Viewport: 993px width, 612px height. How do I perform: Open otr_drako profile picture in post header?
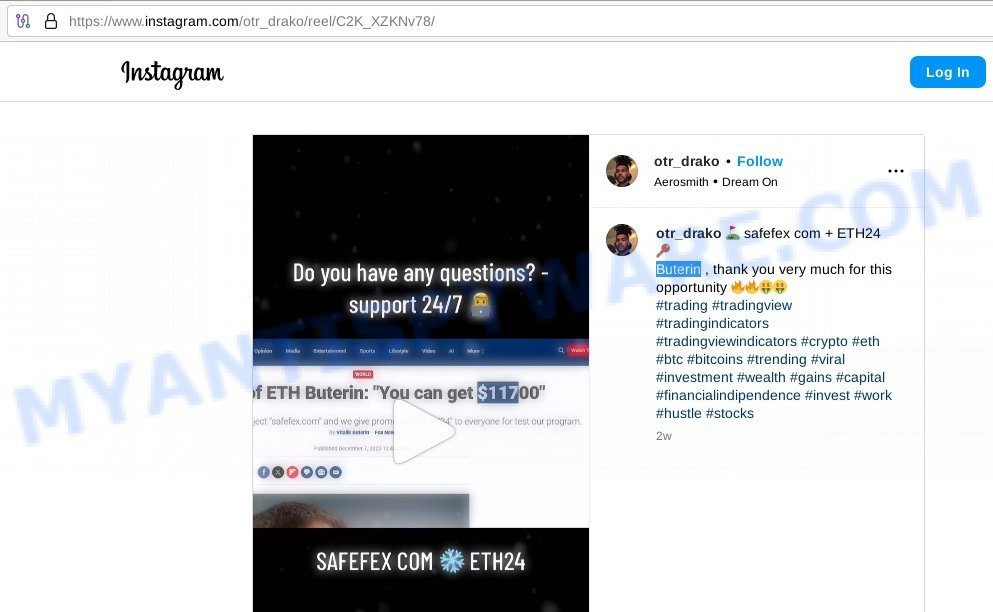[x=622, y=171]
